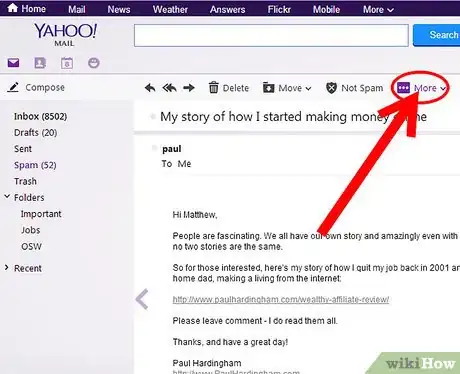This screenshot has width=460, height=374.
Task: Click the Forward arrow icon
Action: tap(189, 88)
